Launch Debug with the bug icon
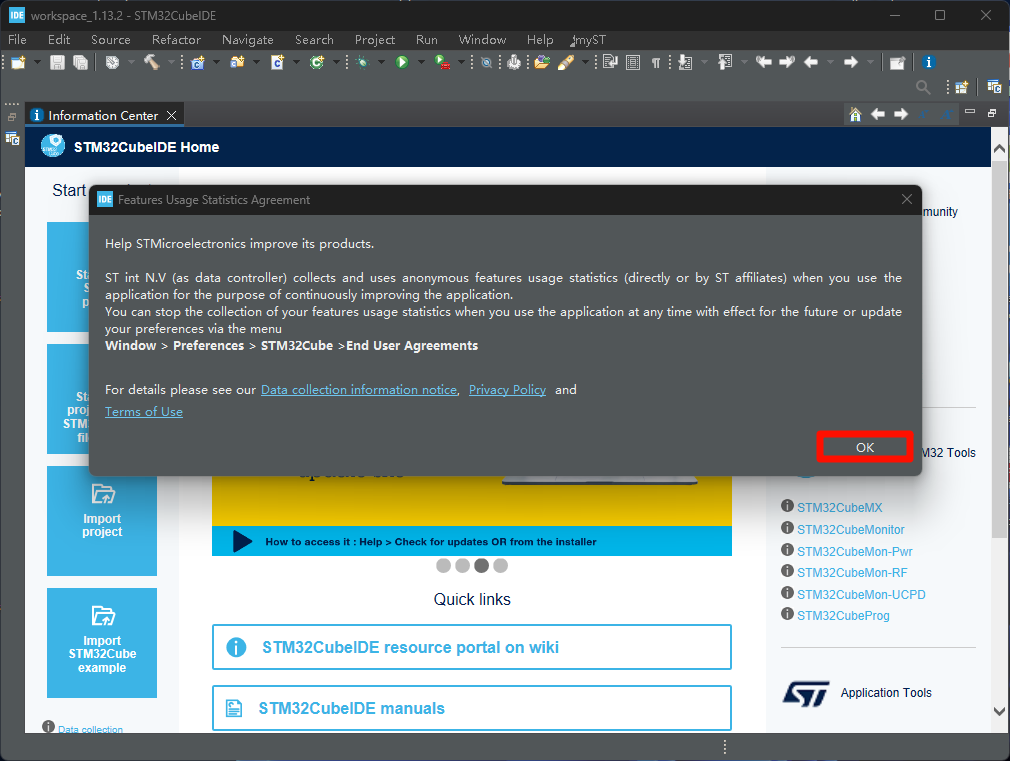The height and width of the screenshot is (761, 1010). tap(363, 63)
